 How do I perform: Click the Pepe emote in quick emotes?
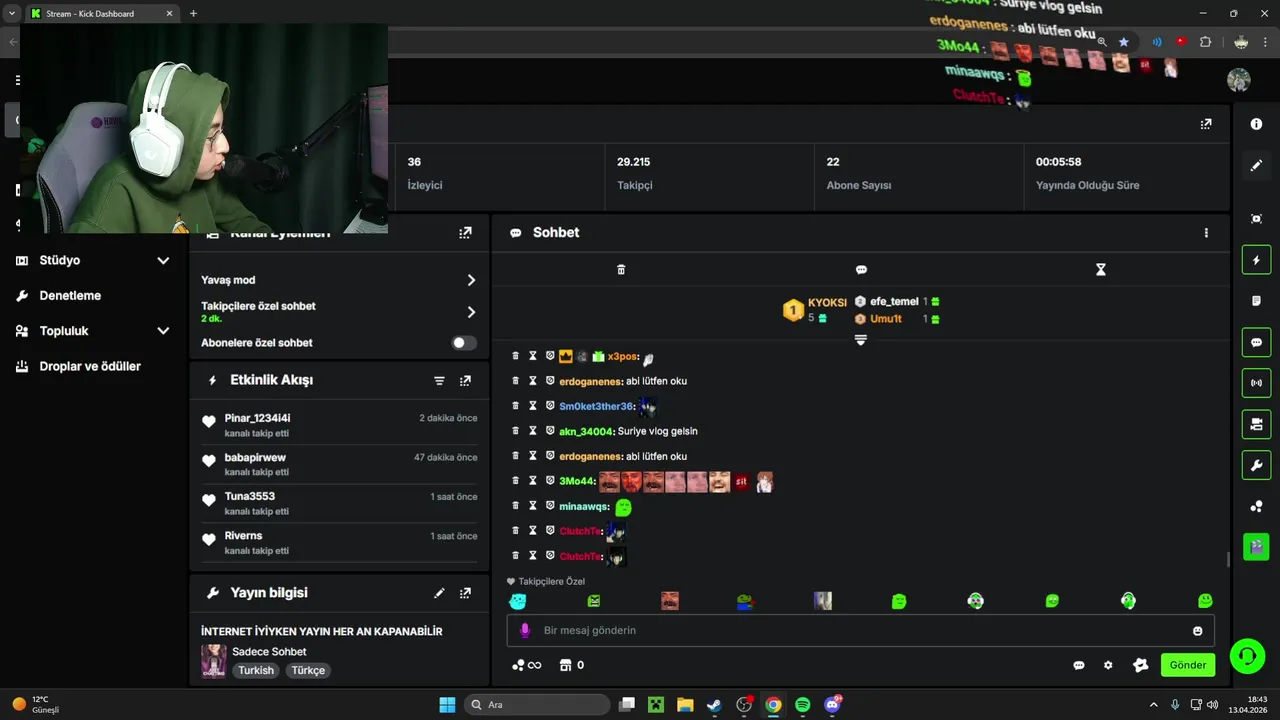click(746, 601)
